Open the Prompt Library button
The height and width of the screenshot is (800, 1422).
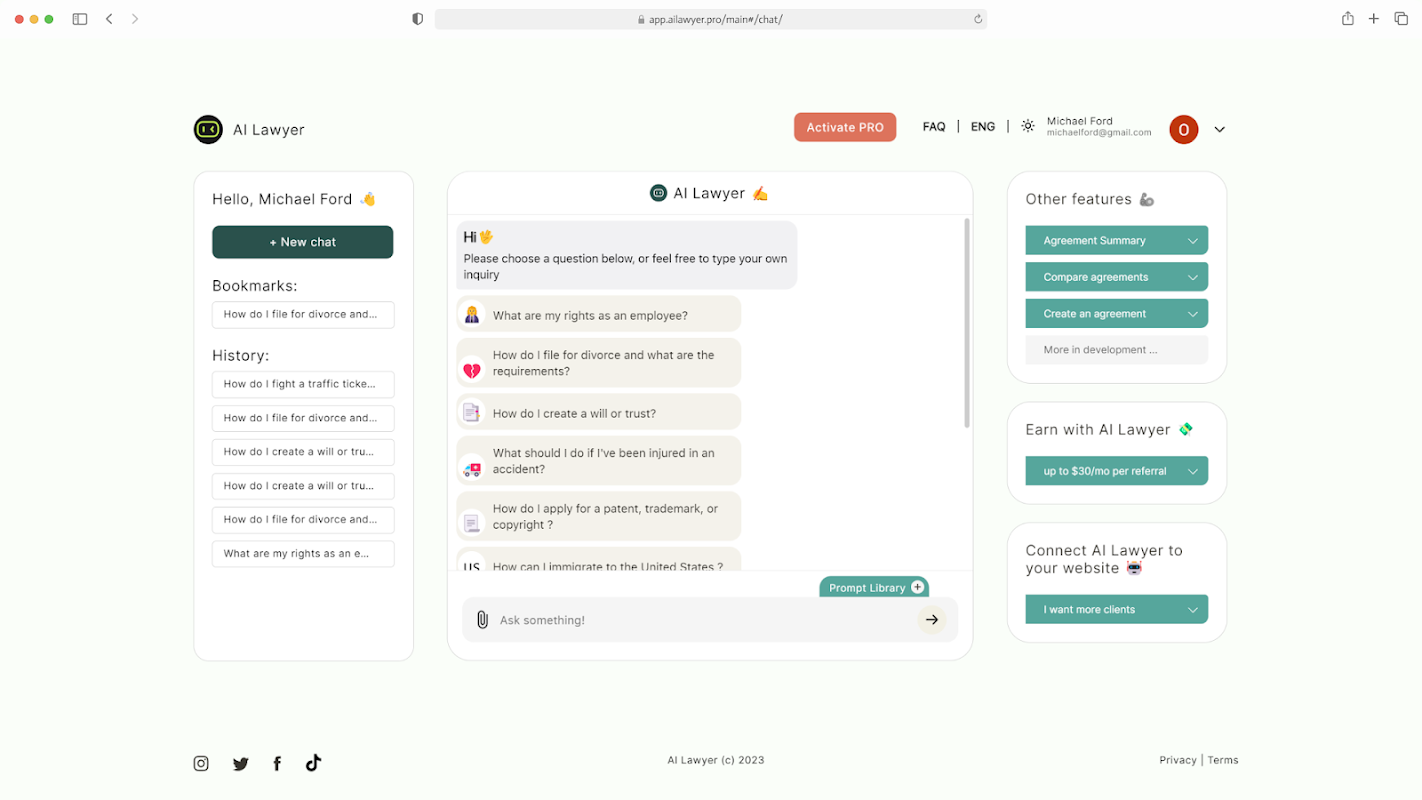tap(874, 587)
